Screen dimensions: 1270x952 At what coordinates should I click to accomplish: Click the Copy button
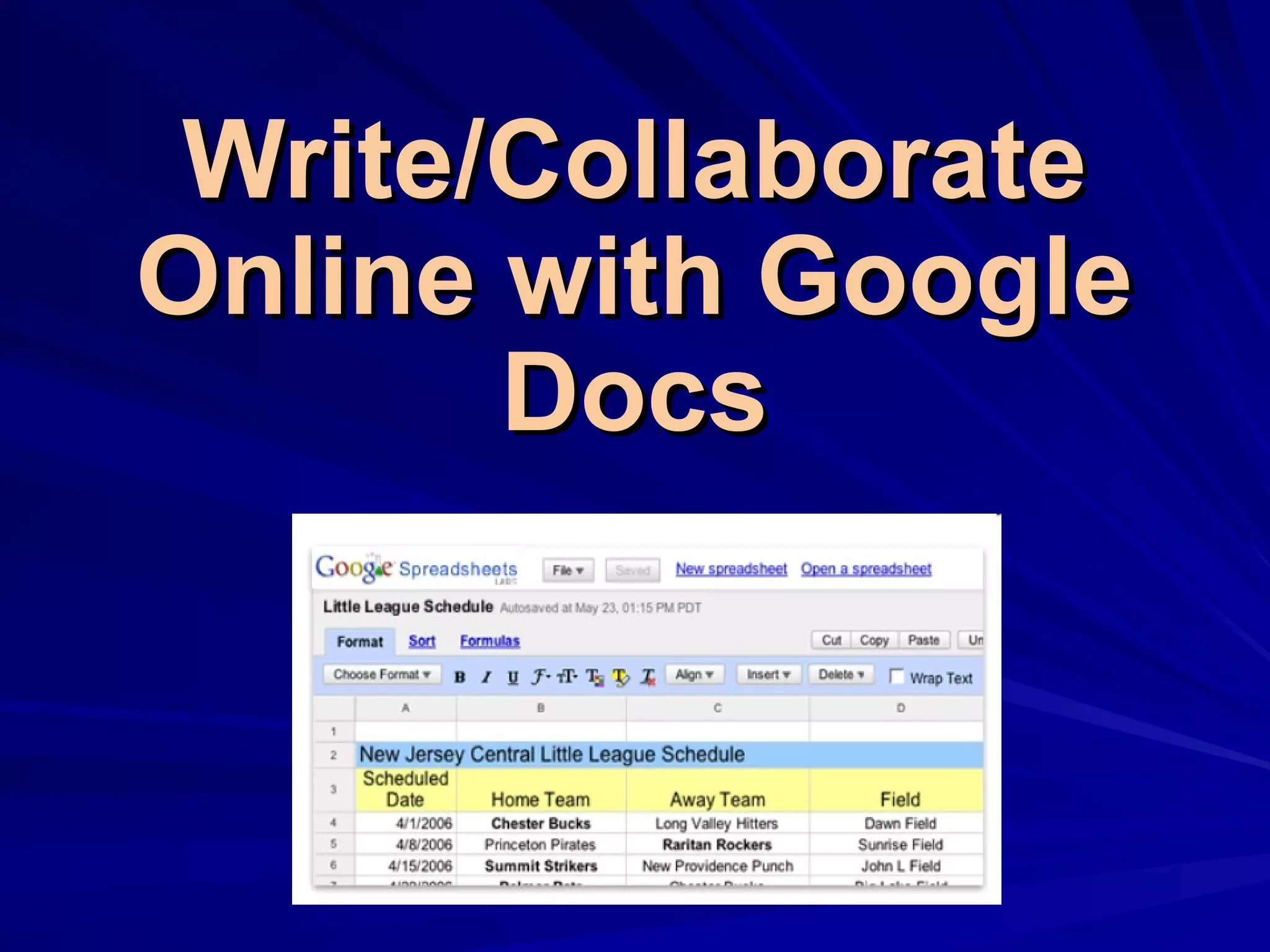[x=874, y=640]
